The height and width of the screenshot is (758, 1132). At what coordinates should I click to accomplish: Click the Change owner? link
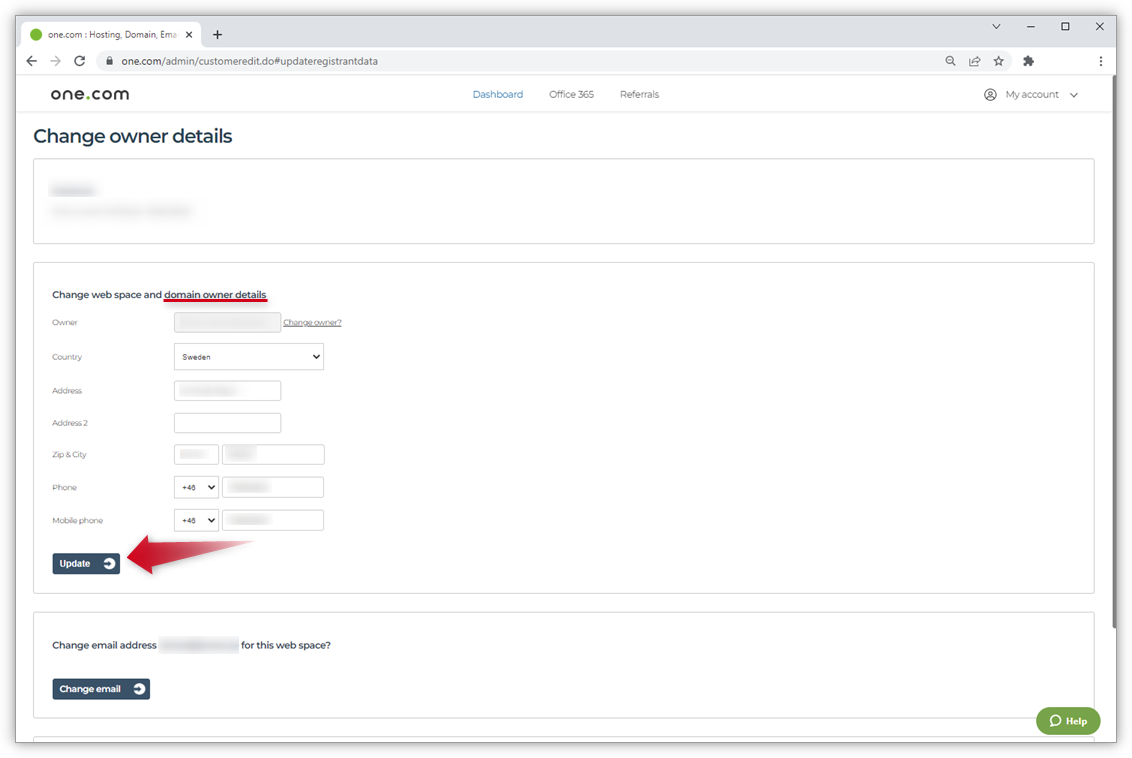click(312, 322)
